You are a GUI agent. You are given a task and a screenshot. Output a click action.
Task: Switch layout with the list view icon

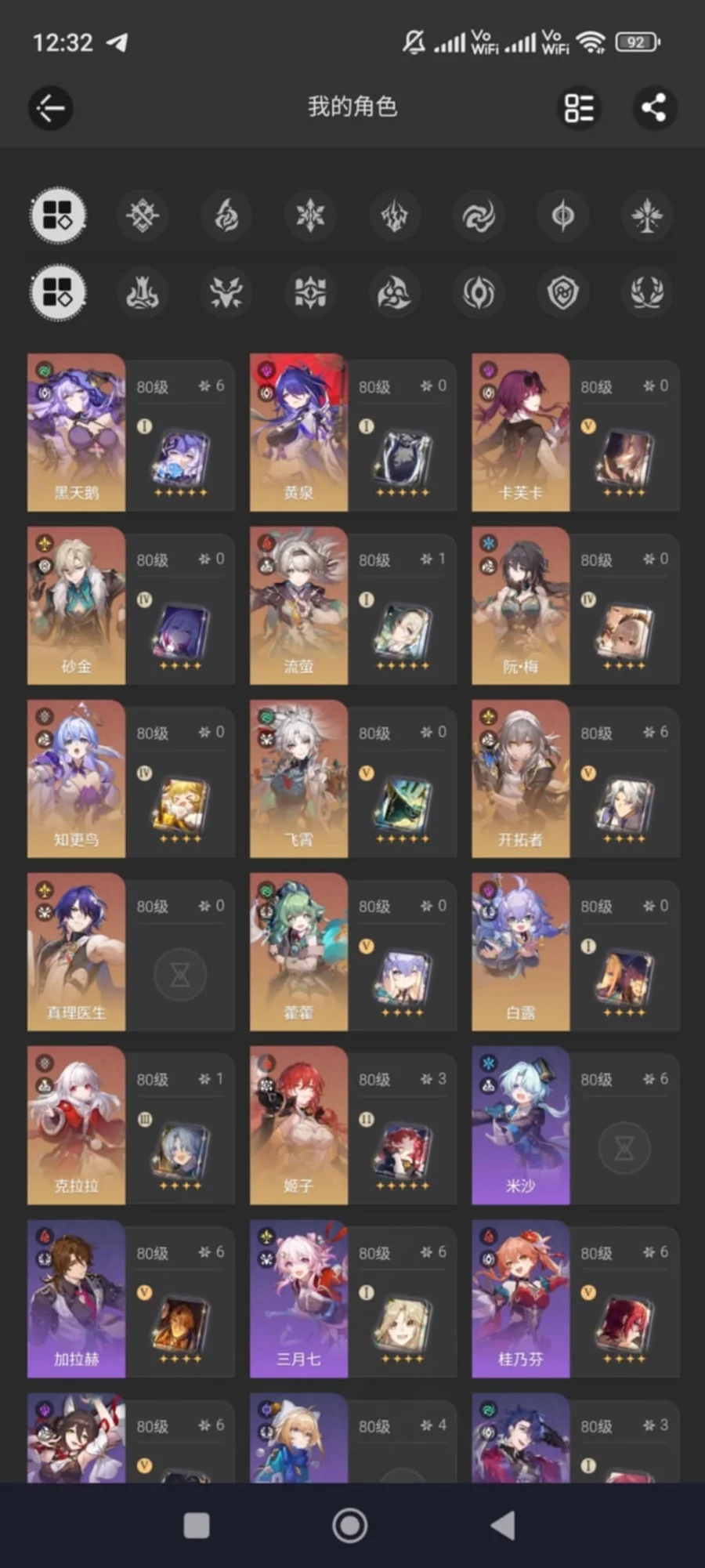(579, 107)
